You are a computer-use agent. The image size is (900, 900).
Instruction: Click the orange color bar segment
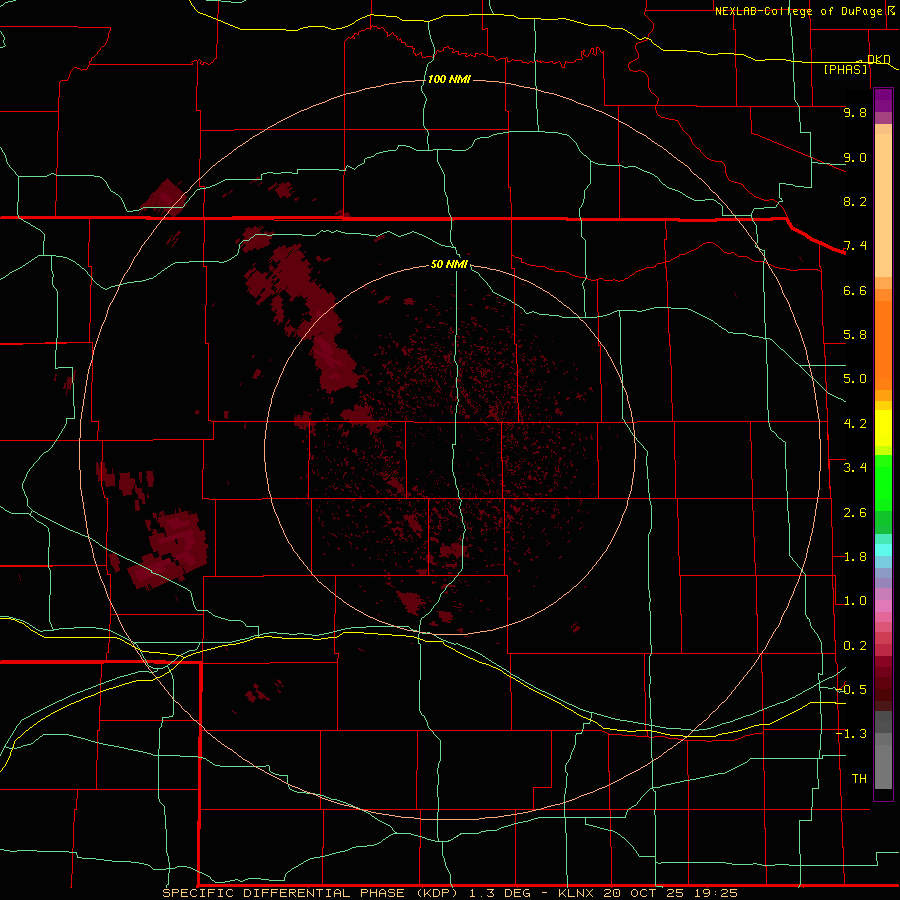(x=883, y=344)
